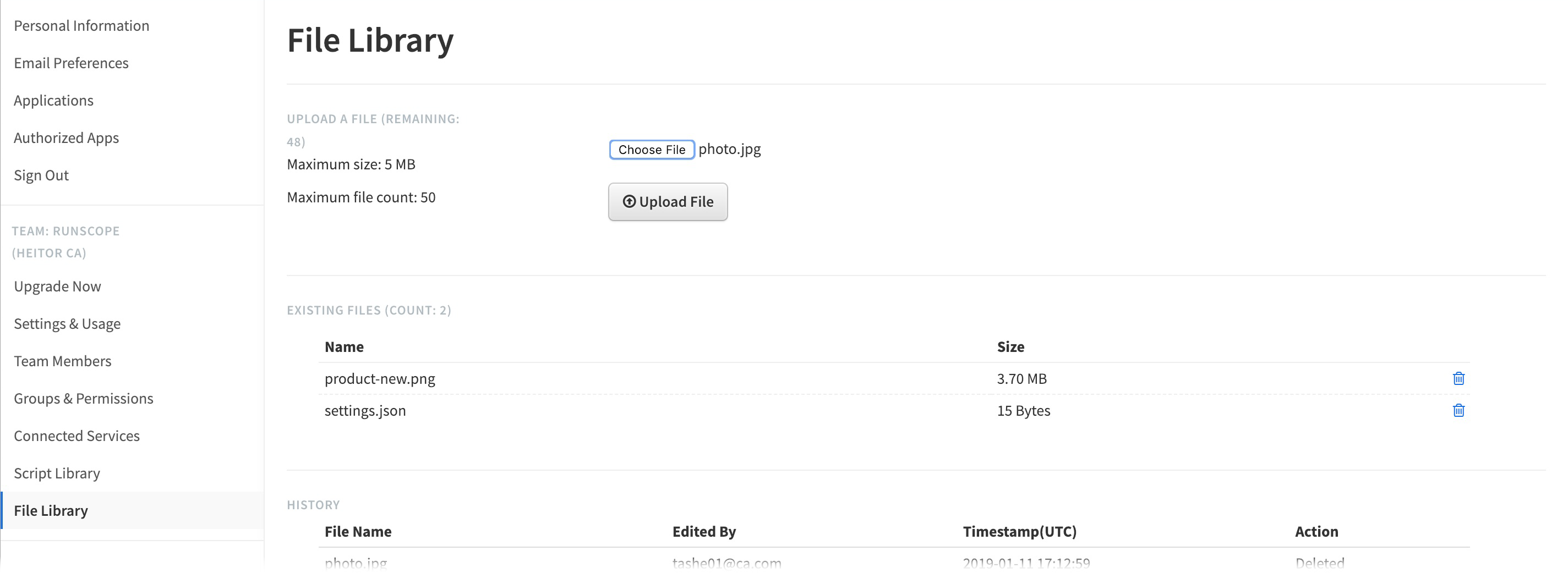Sign Out of the account

click(41, 175)
